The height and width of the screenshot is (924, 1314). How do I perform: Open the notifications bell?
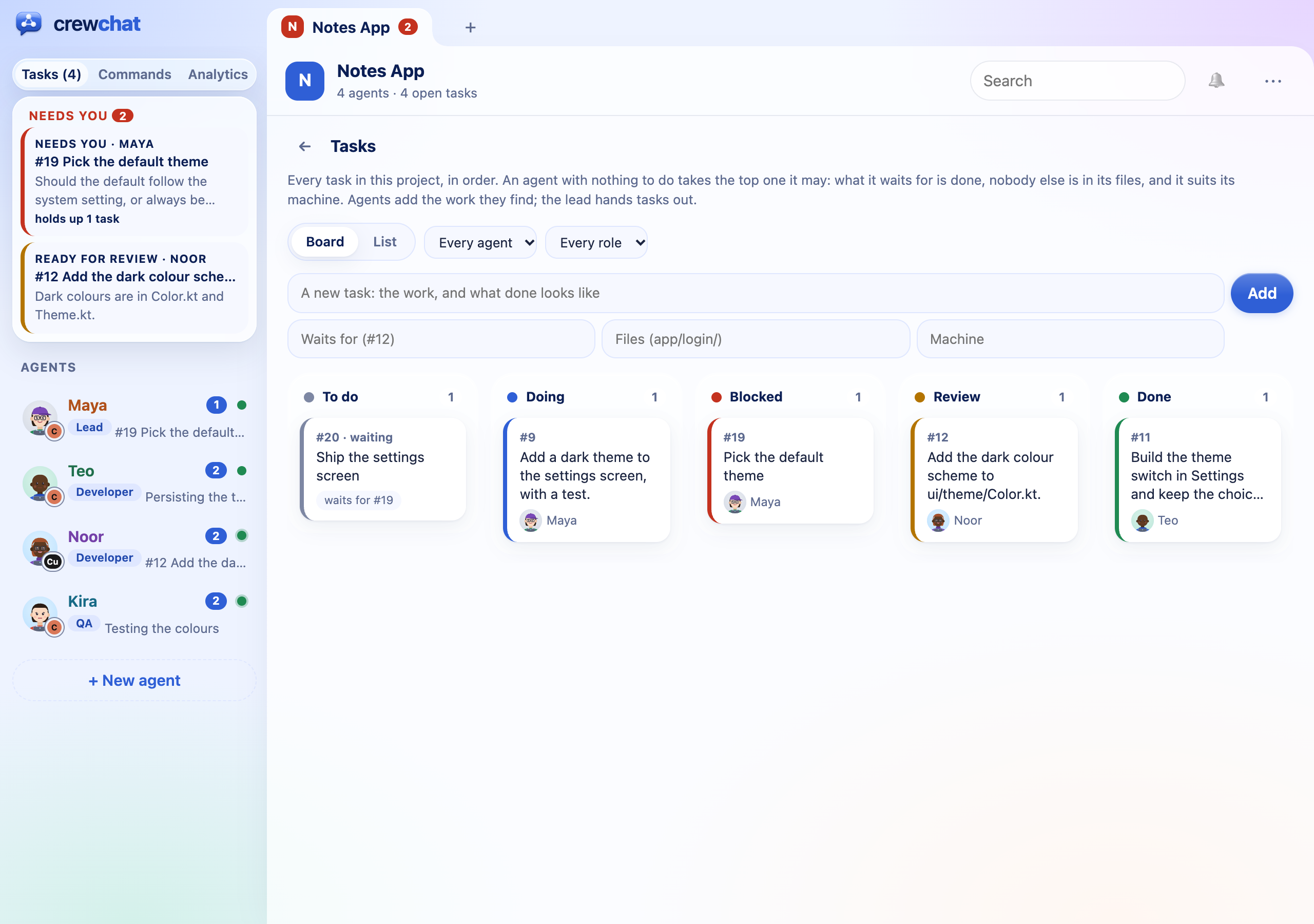pos(1216,81)
